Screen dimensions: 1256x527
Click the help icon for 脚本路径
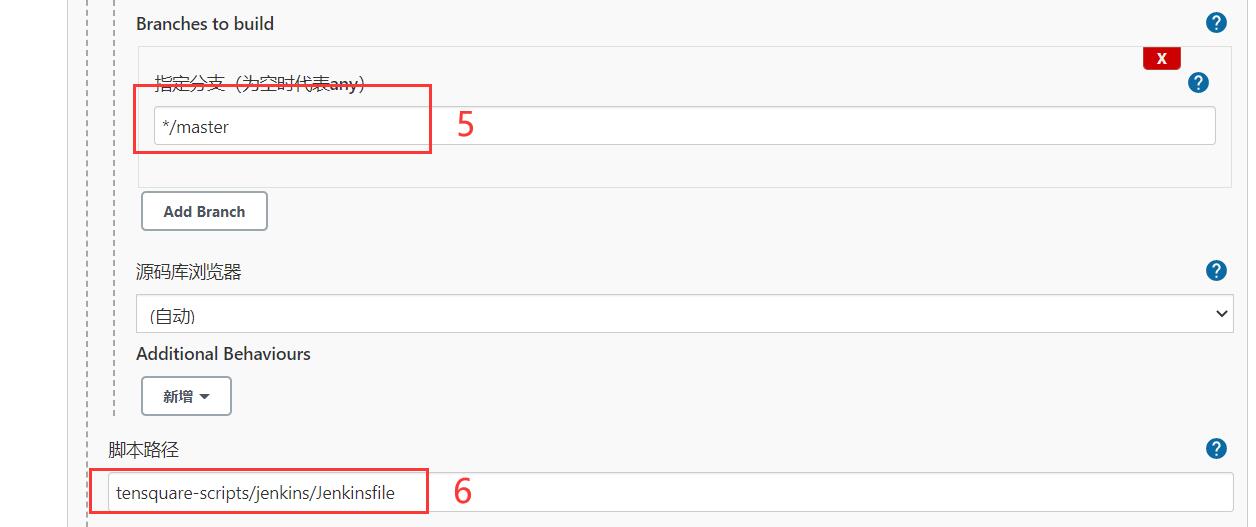[1216, 448]
